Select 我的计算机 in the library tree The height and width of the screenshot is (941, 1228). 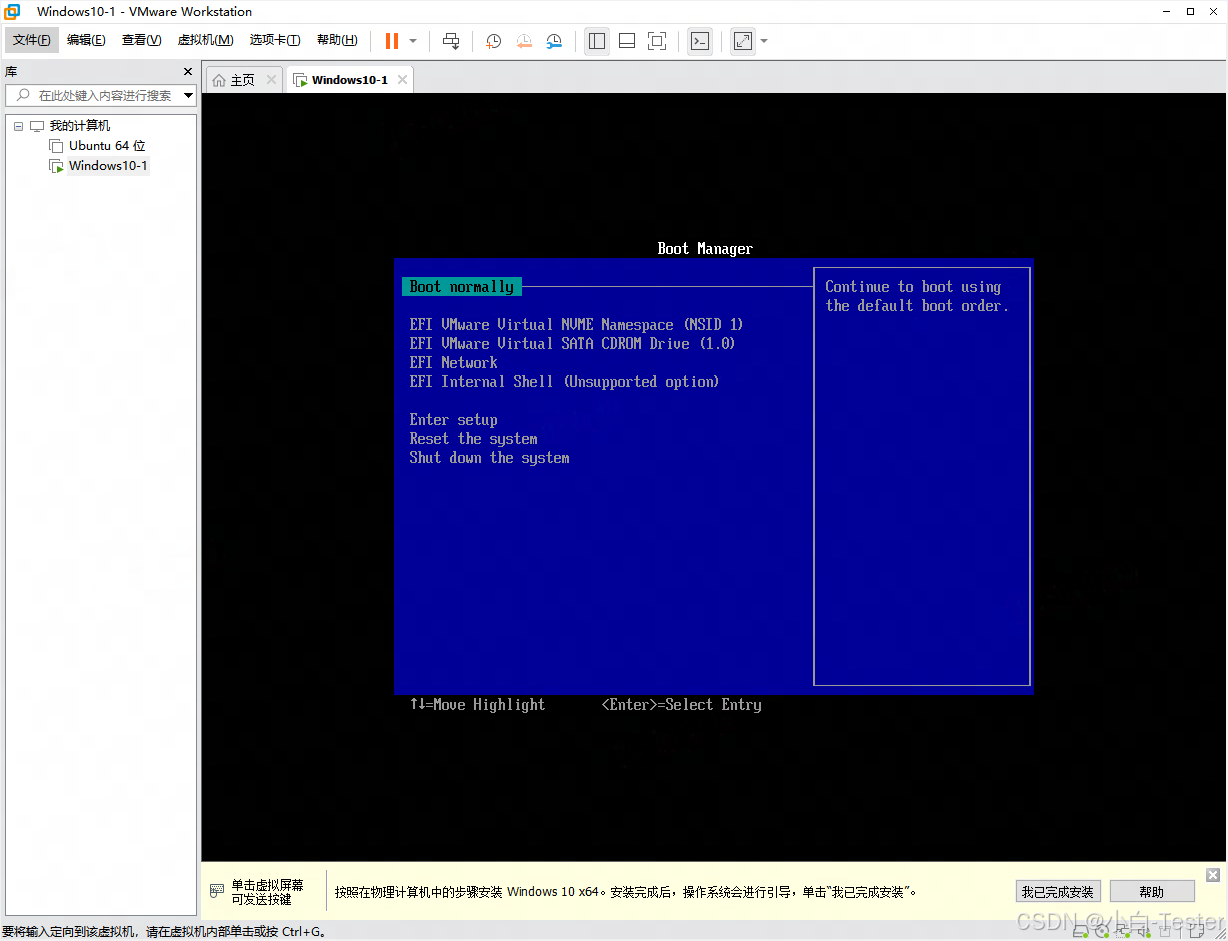coord(80,126)
